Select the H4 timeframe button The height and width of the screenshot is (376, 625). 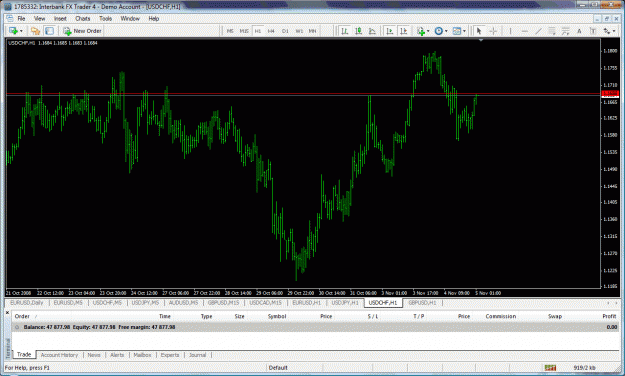pos(271,31)
